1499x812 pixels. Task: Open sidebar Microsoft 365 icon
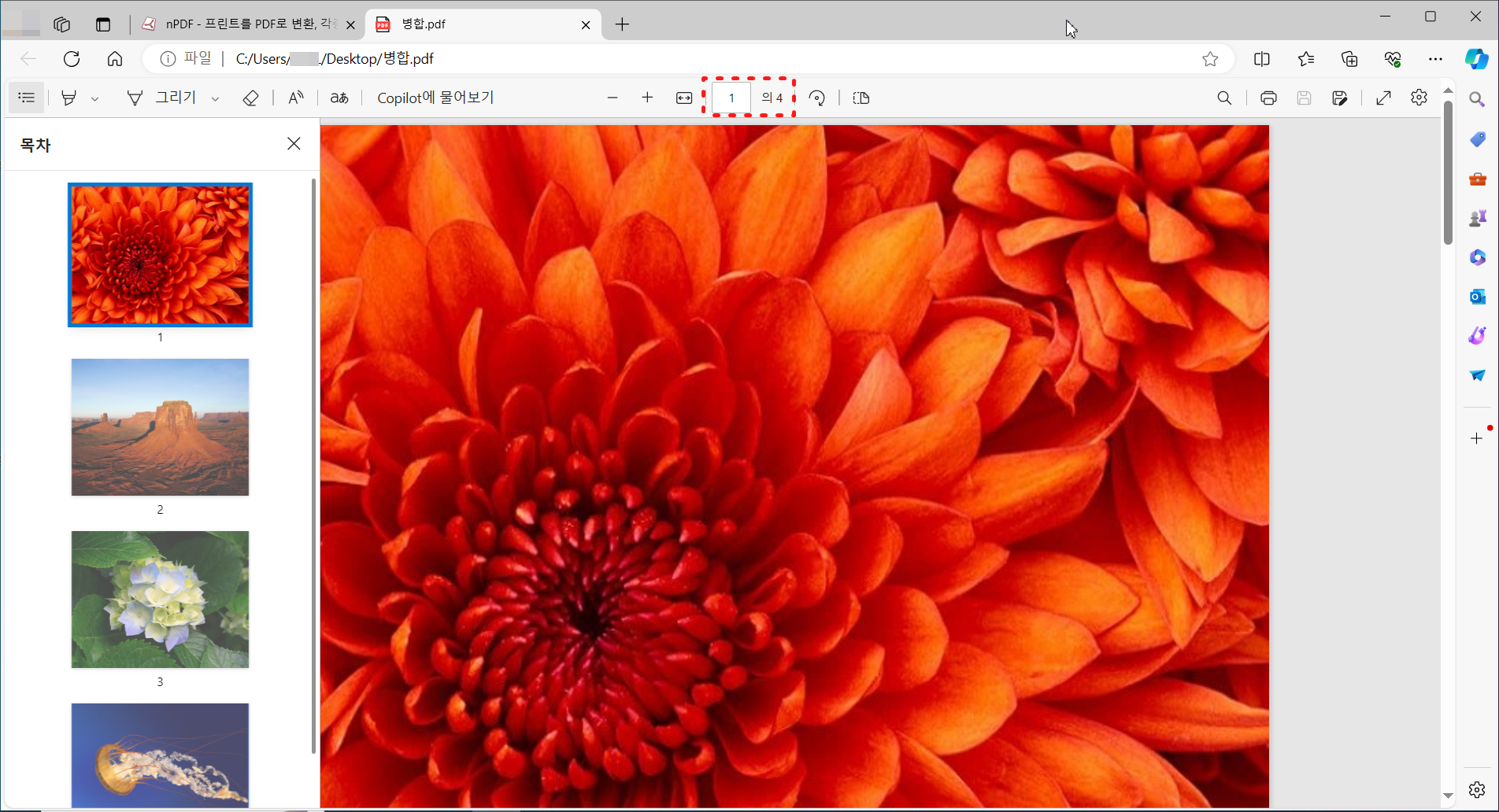pyautogui.click(x=1477, y=257)
